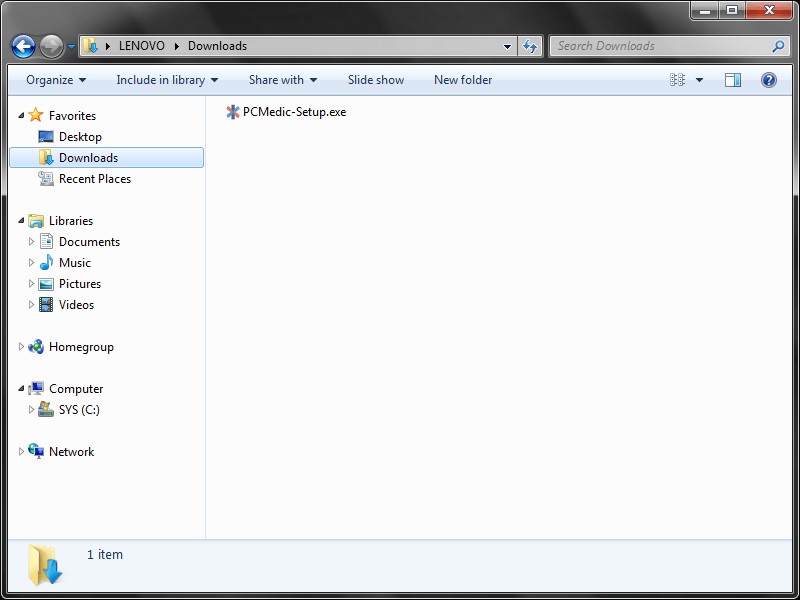Screen dimensions: 800x600
Task: Click the Desktop icon in Favorites
Action: coord(46,137)
